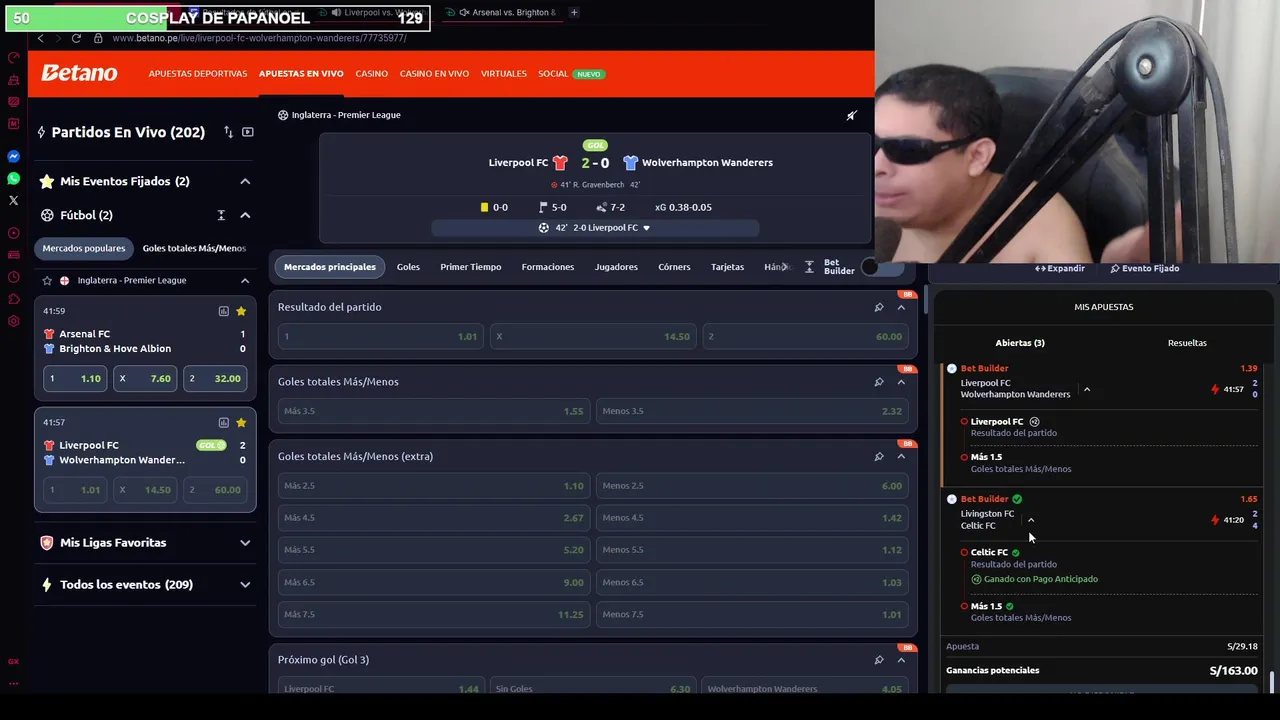Pin the Goles totales Más/Menos market

[x=879, y=382]
